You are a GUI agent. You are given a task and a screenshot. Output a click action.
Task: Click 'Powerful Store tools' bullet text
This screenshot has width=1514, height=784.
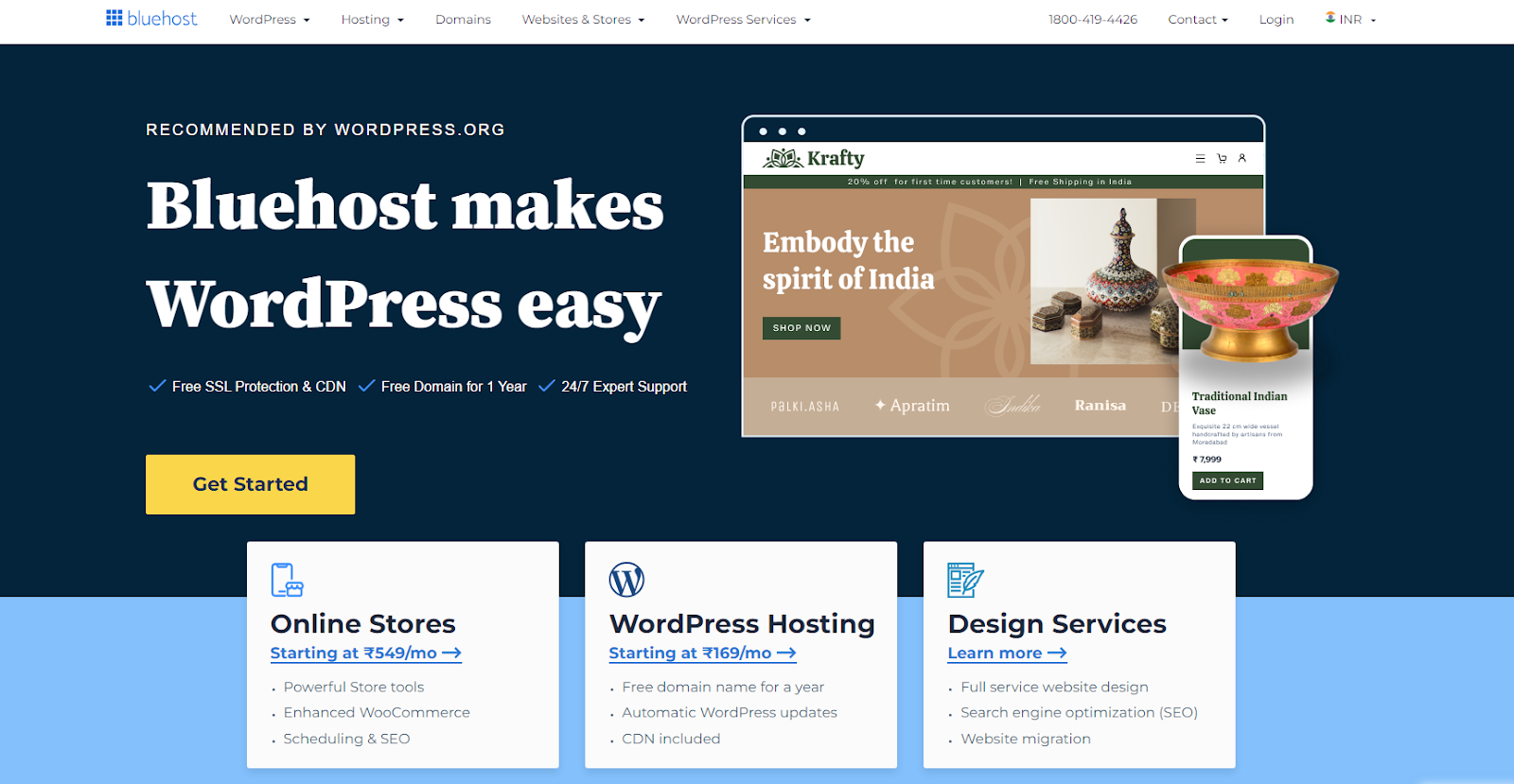(x=354, y=687)
